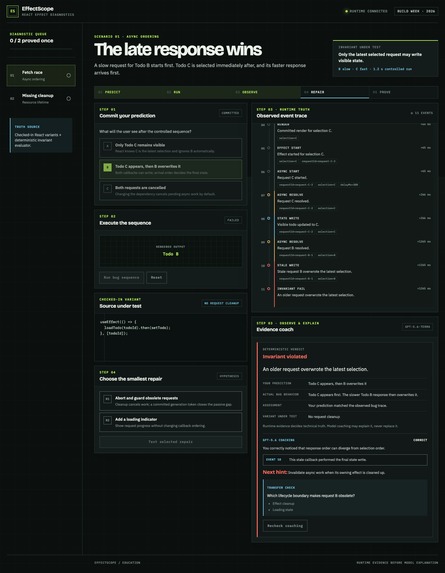
Task: Click the EFFECT START event marker
Action: click(269, 148)
